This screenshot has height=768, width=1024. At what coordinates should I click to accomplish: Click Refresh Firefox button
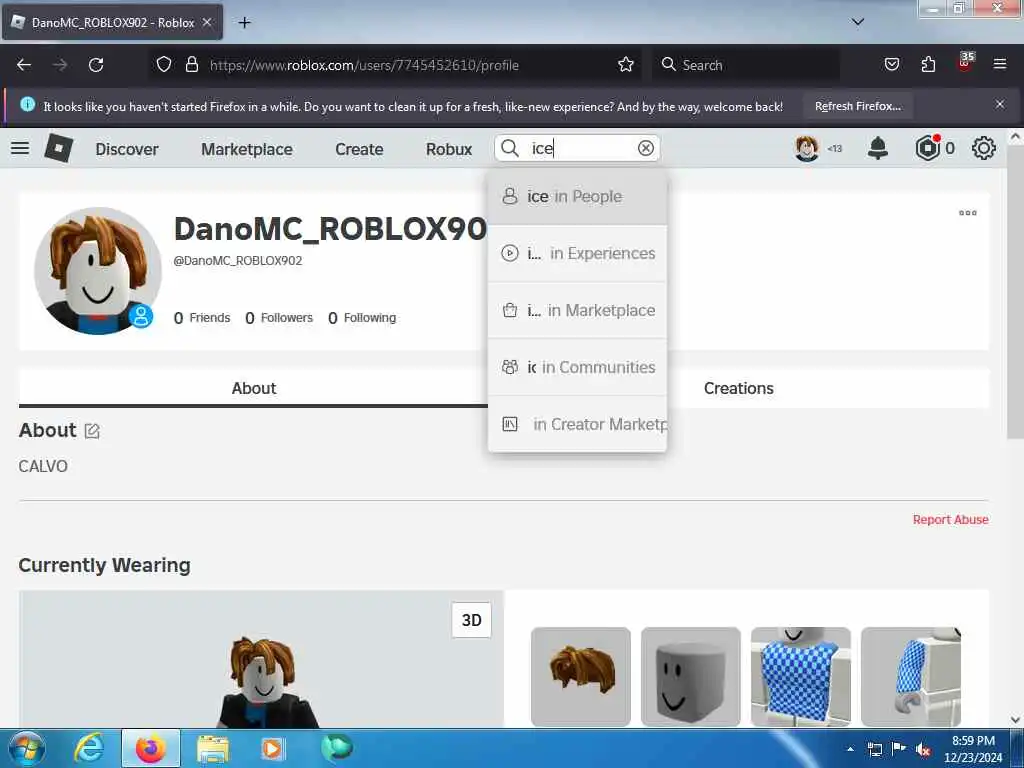(x=857, y=106)
